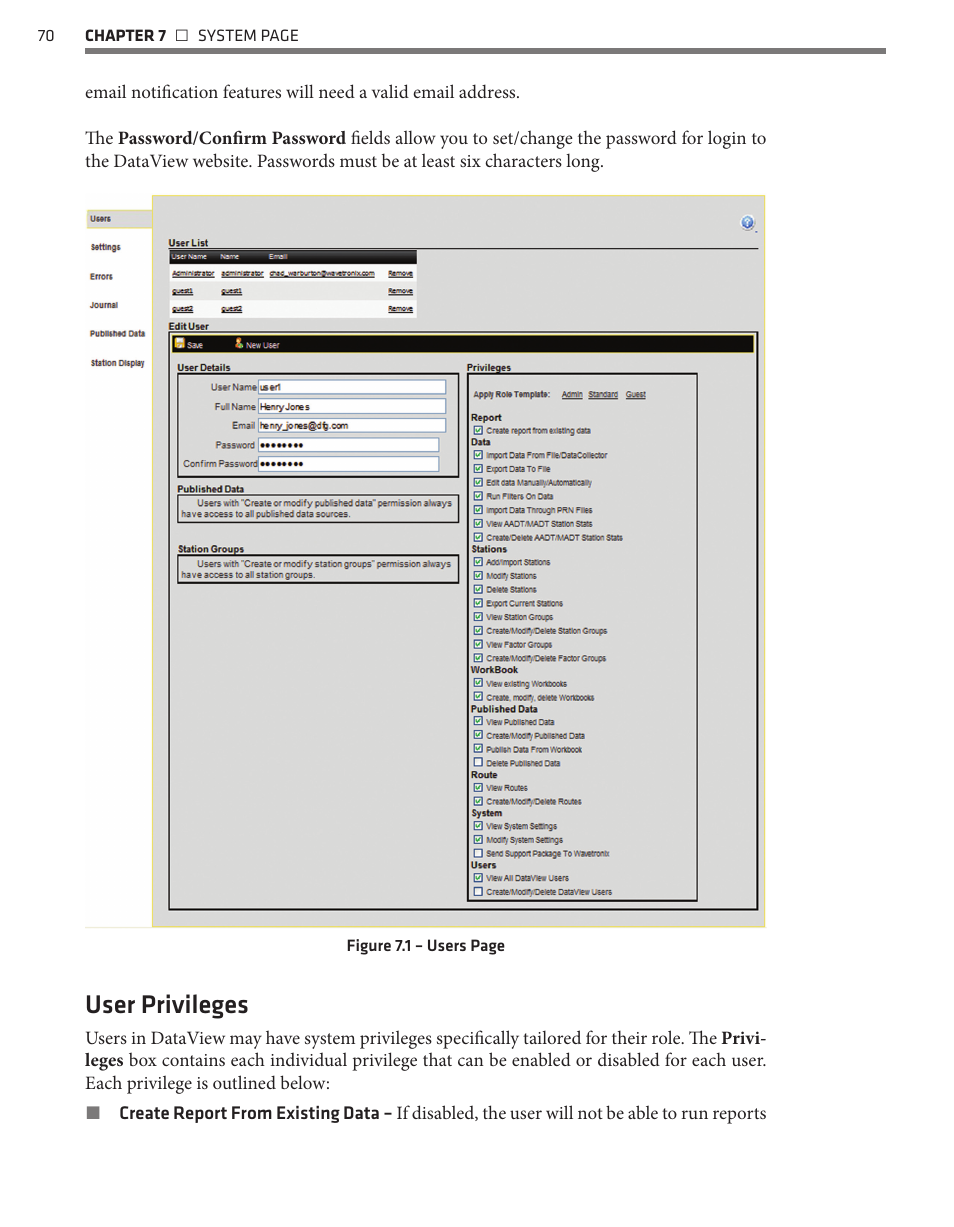Focus the Email input field

352,426
